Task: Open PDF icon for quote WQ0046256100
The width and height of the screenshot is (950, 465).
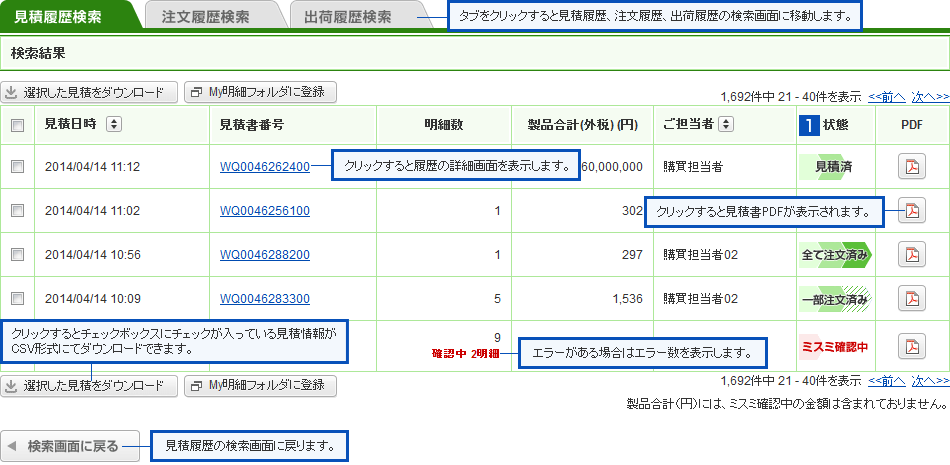Action: pos(911,211)
